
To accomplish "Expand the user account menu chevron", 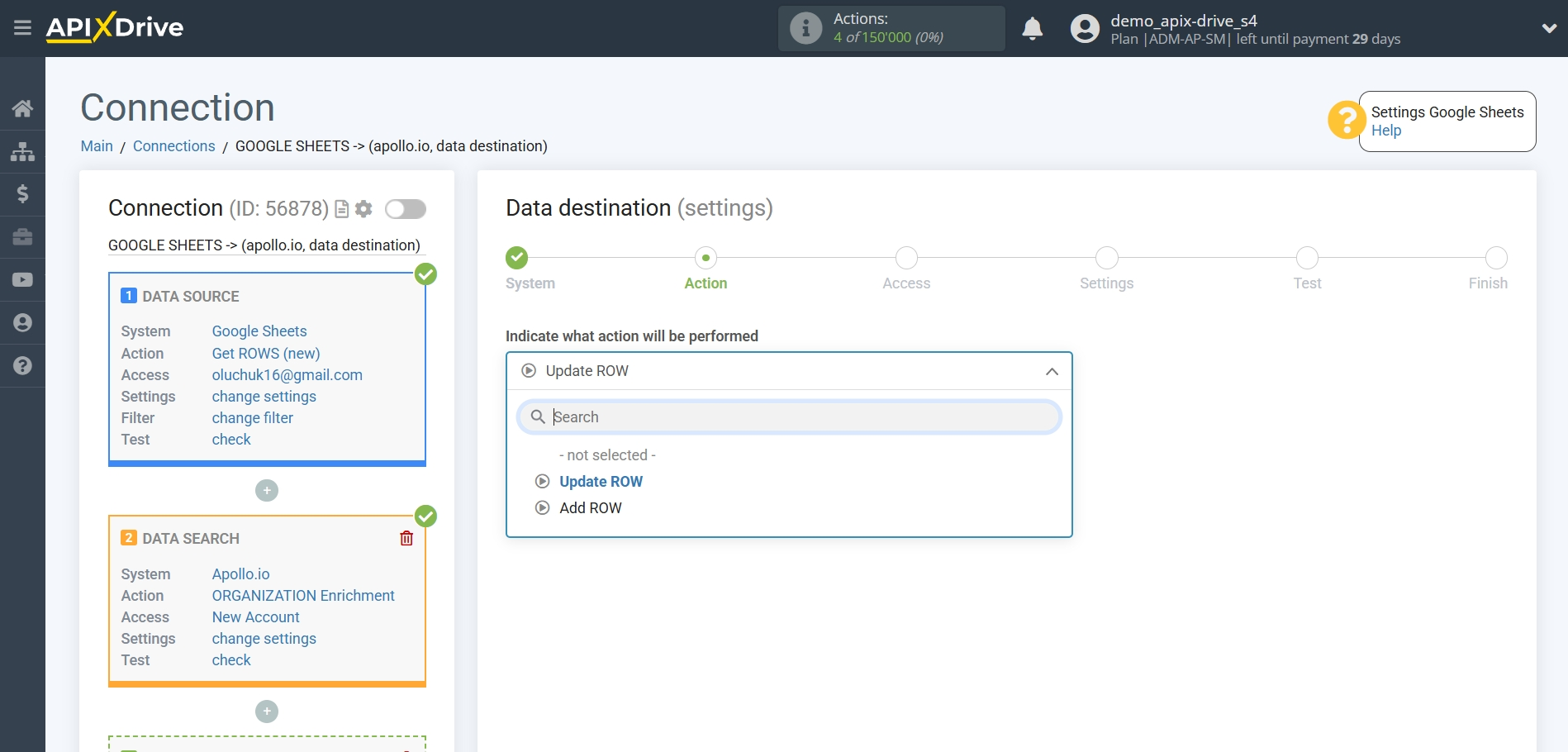I will pos(1549,28).
